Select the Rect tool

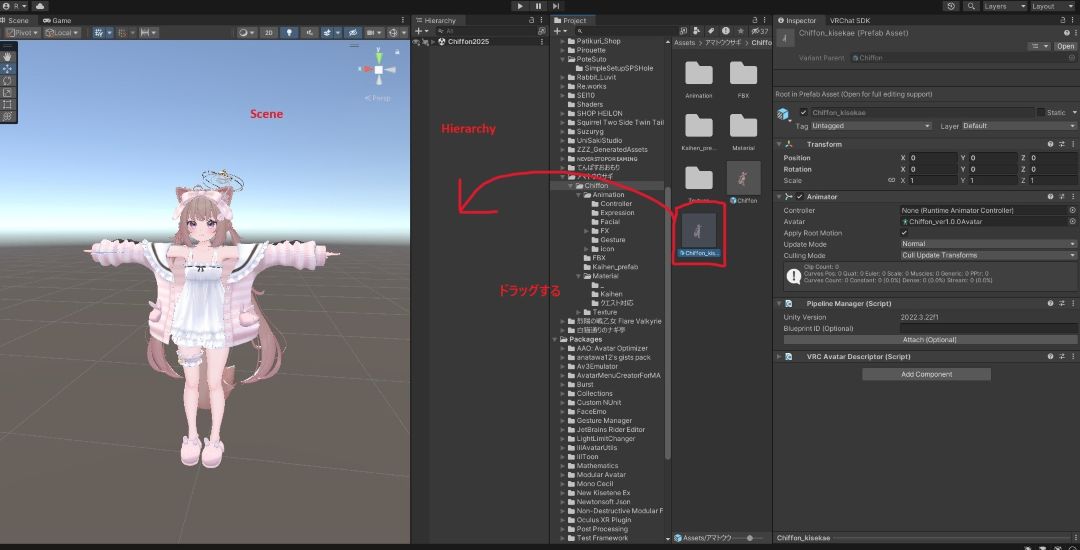click(8, 104)
